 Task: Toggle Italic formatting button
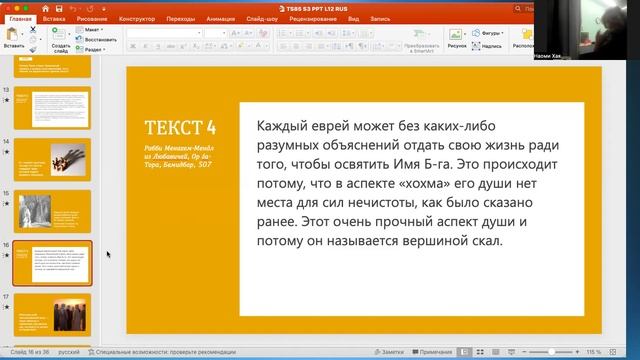(x=145, y=47)
